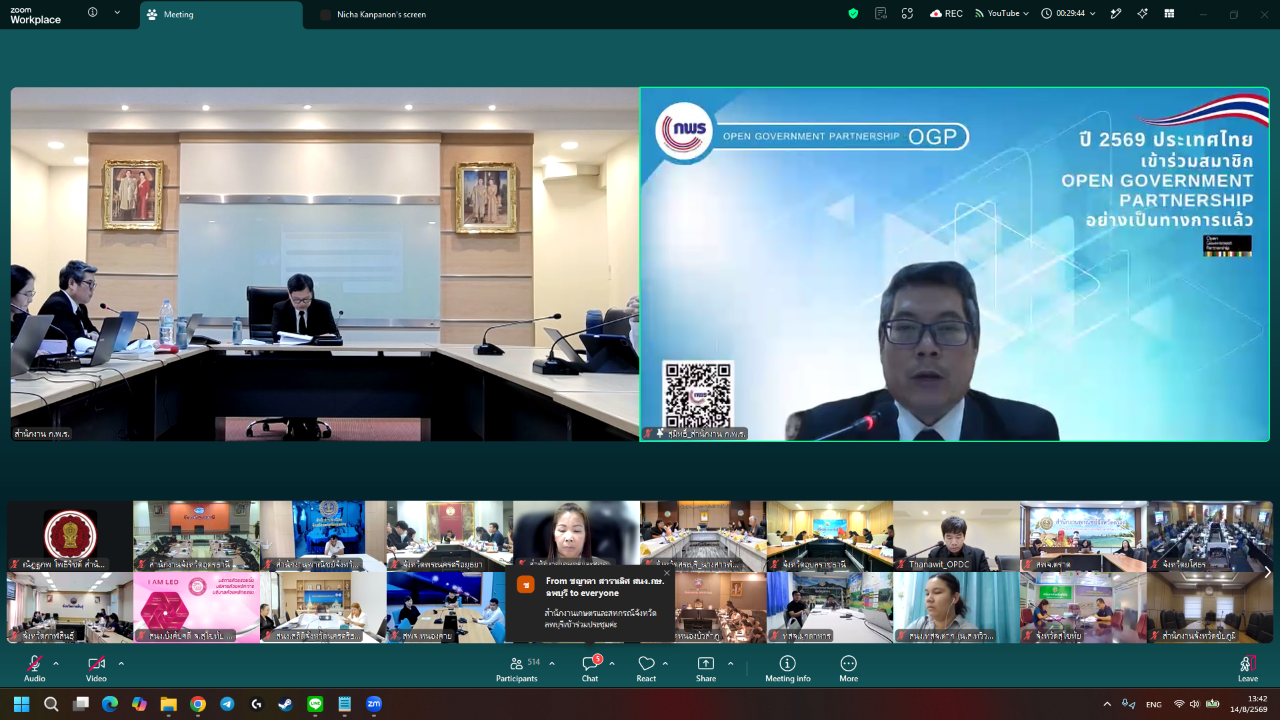This screenshot has height=720, width=1280.
Task: Select the สำนักงาน ก.พ.ร. conference room video
Action: [x=325, y=264]
